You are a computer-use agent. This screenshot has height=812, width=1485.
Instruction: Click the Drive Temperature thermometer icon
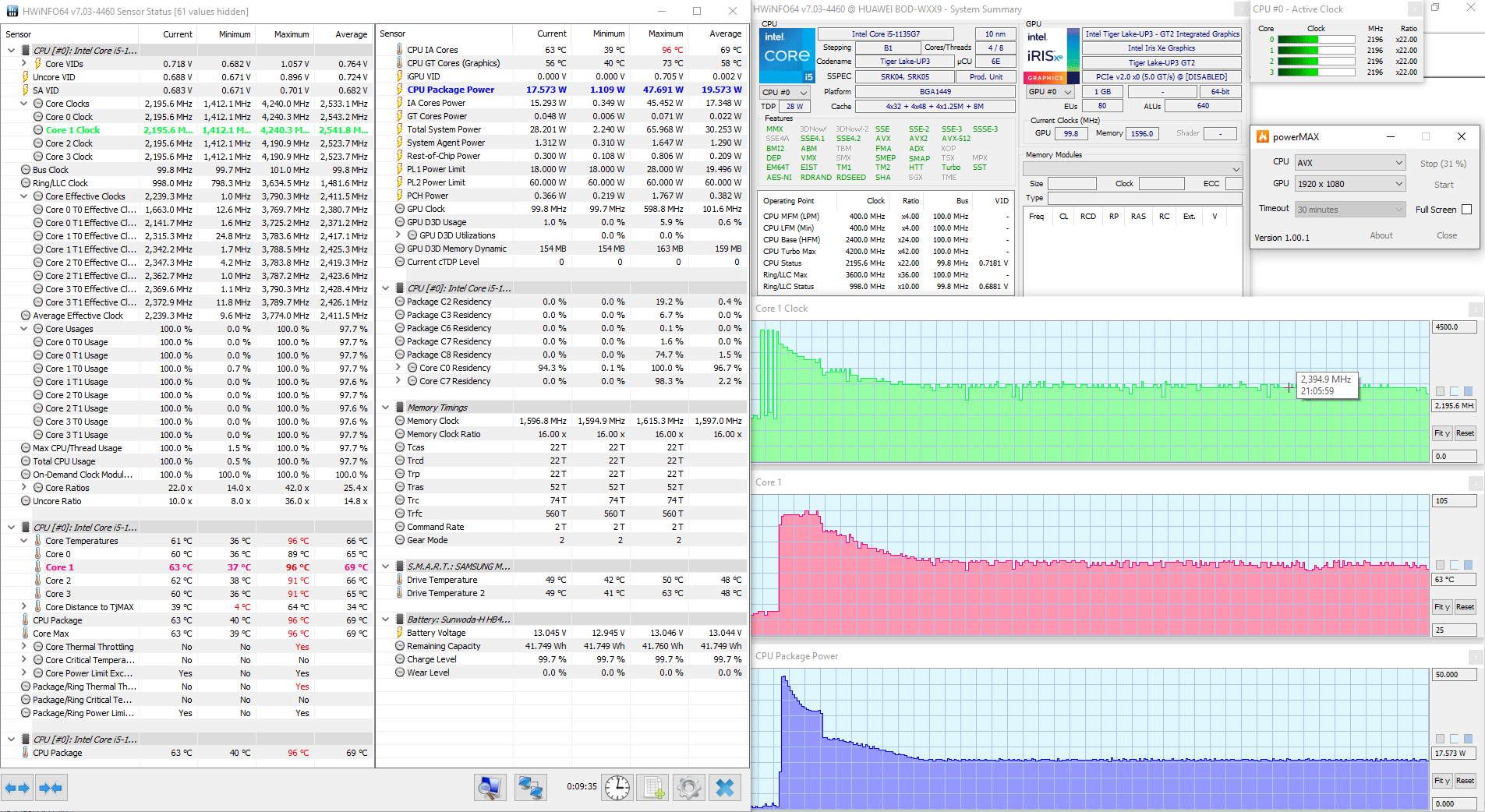point(399,580)
